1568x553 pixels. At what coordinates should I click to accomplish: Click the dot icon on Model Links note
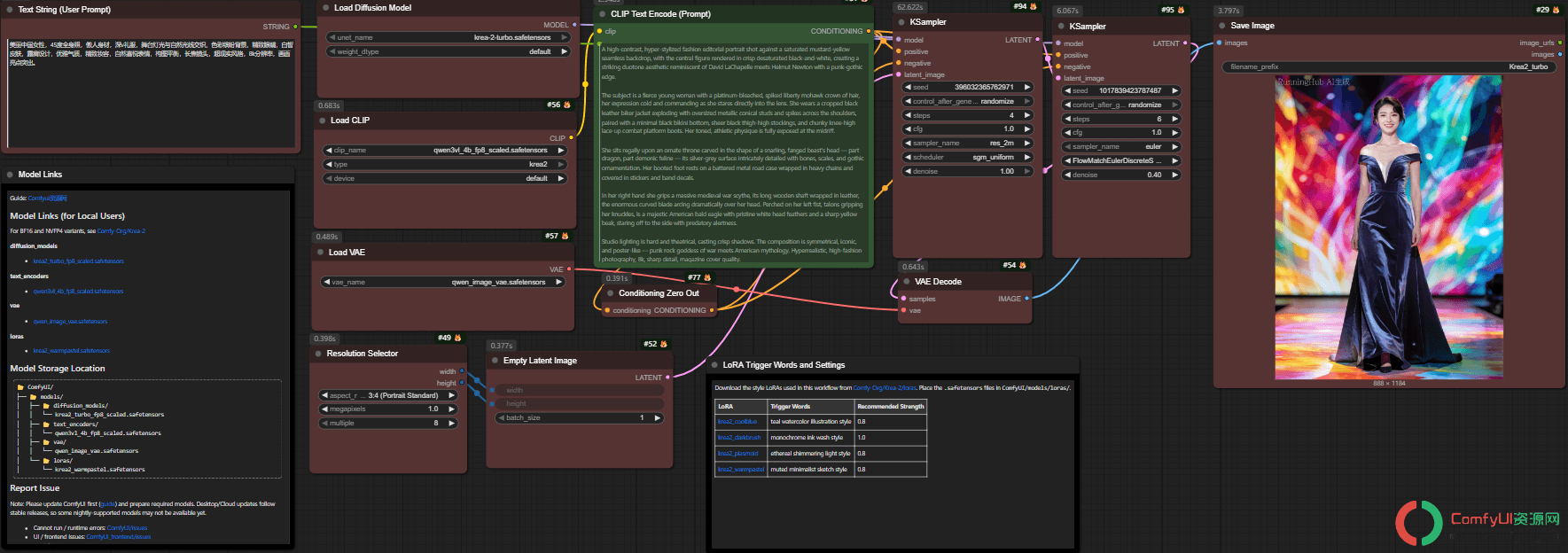click(10, 175)
